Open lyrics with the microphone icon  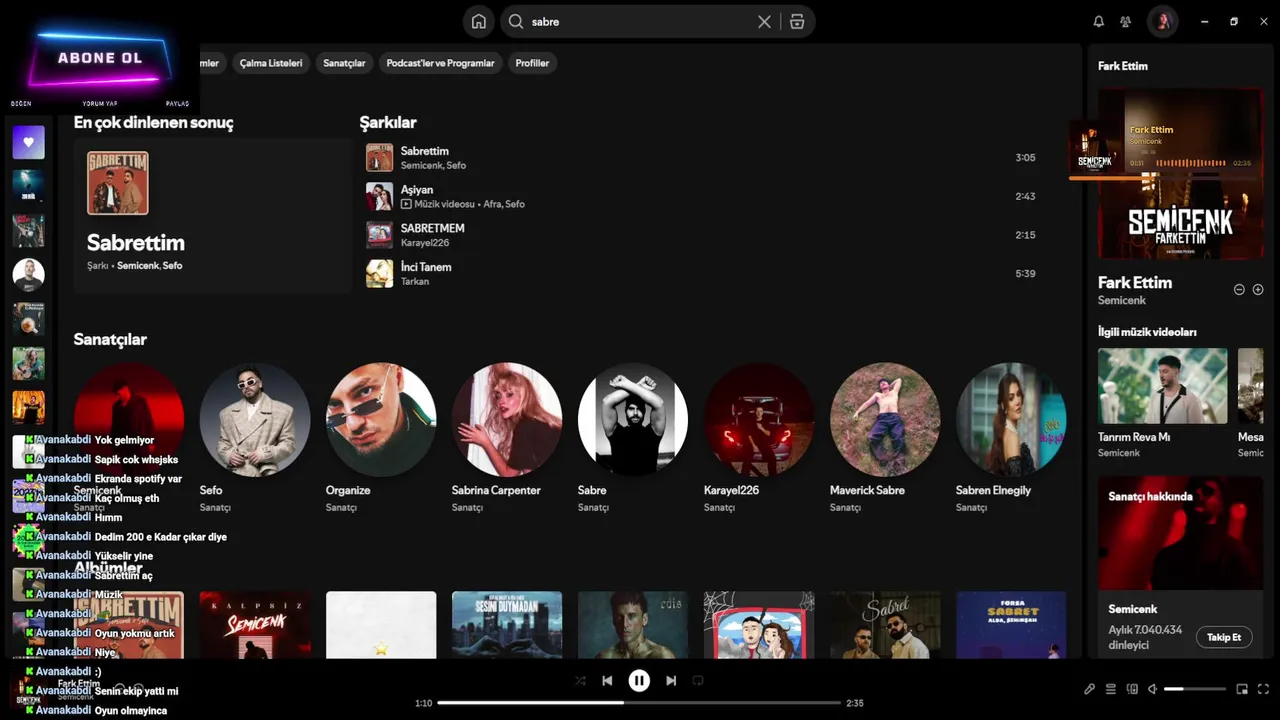pos(1090,689)
